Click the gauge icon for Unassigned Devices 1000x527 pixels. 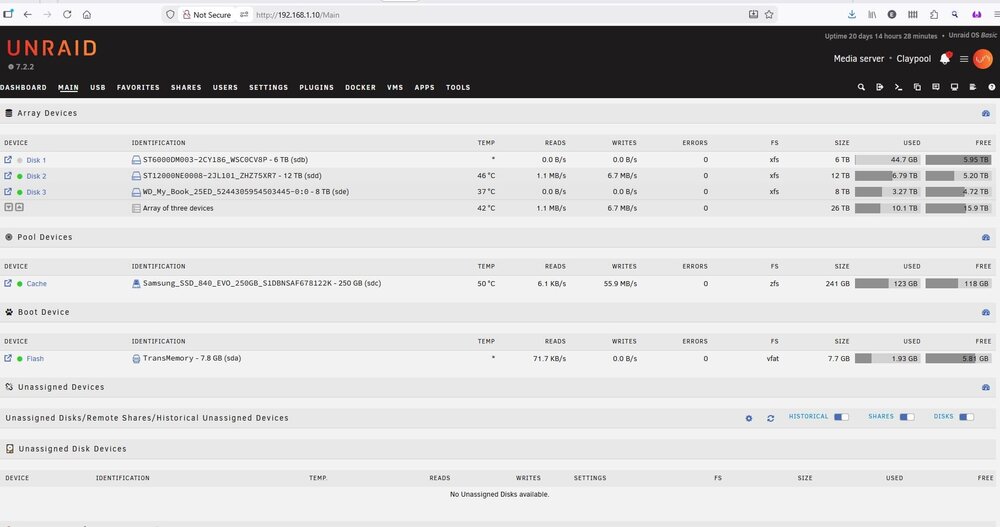pos(986,387)
